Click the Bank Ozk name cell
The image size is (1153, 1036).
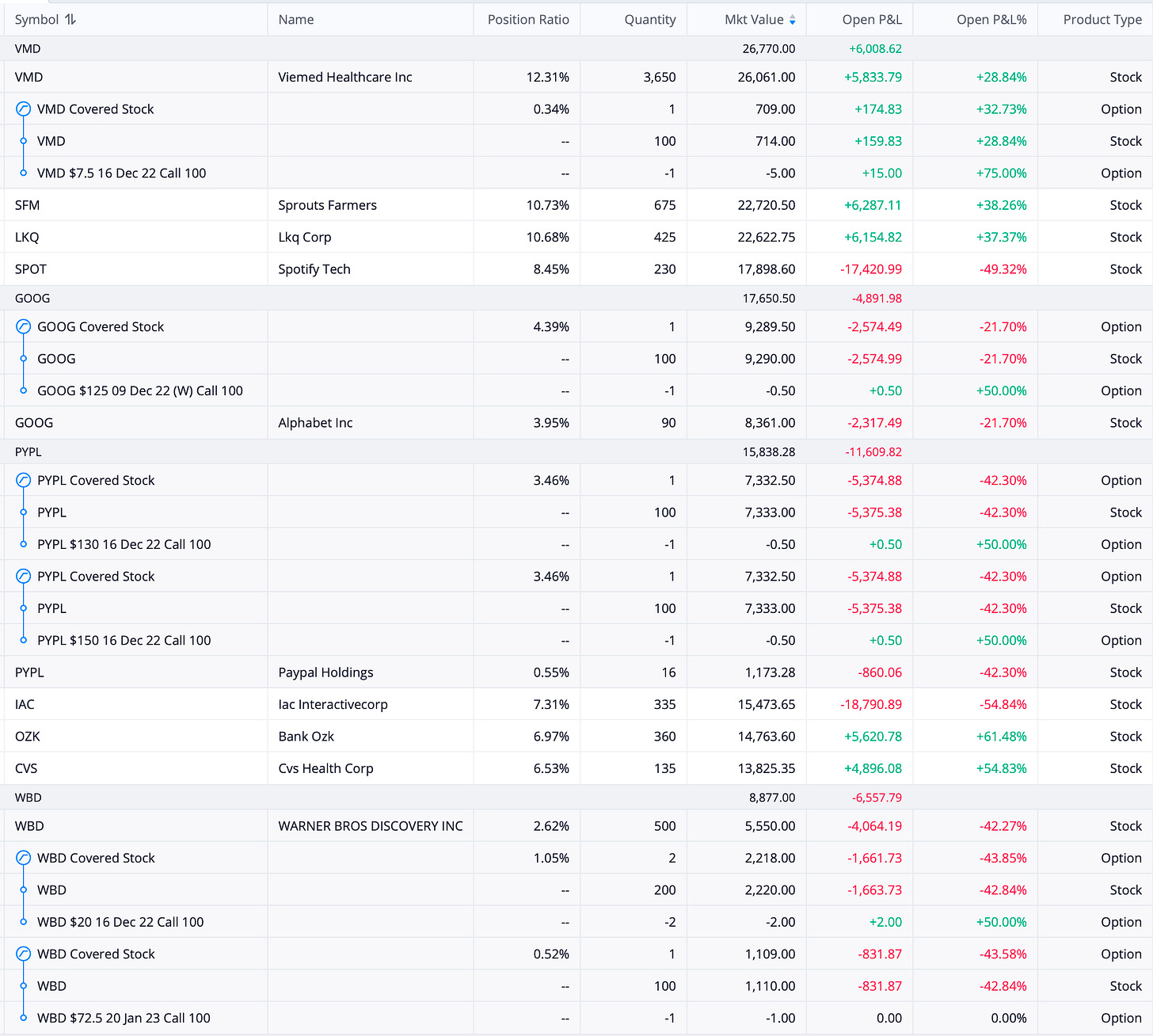[306, 736]
